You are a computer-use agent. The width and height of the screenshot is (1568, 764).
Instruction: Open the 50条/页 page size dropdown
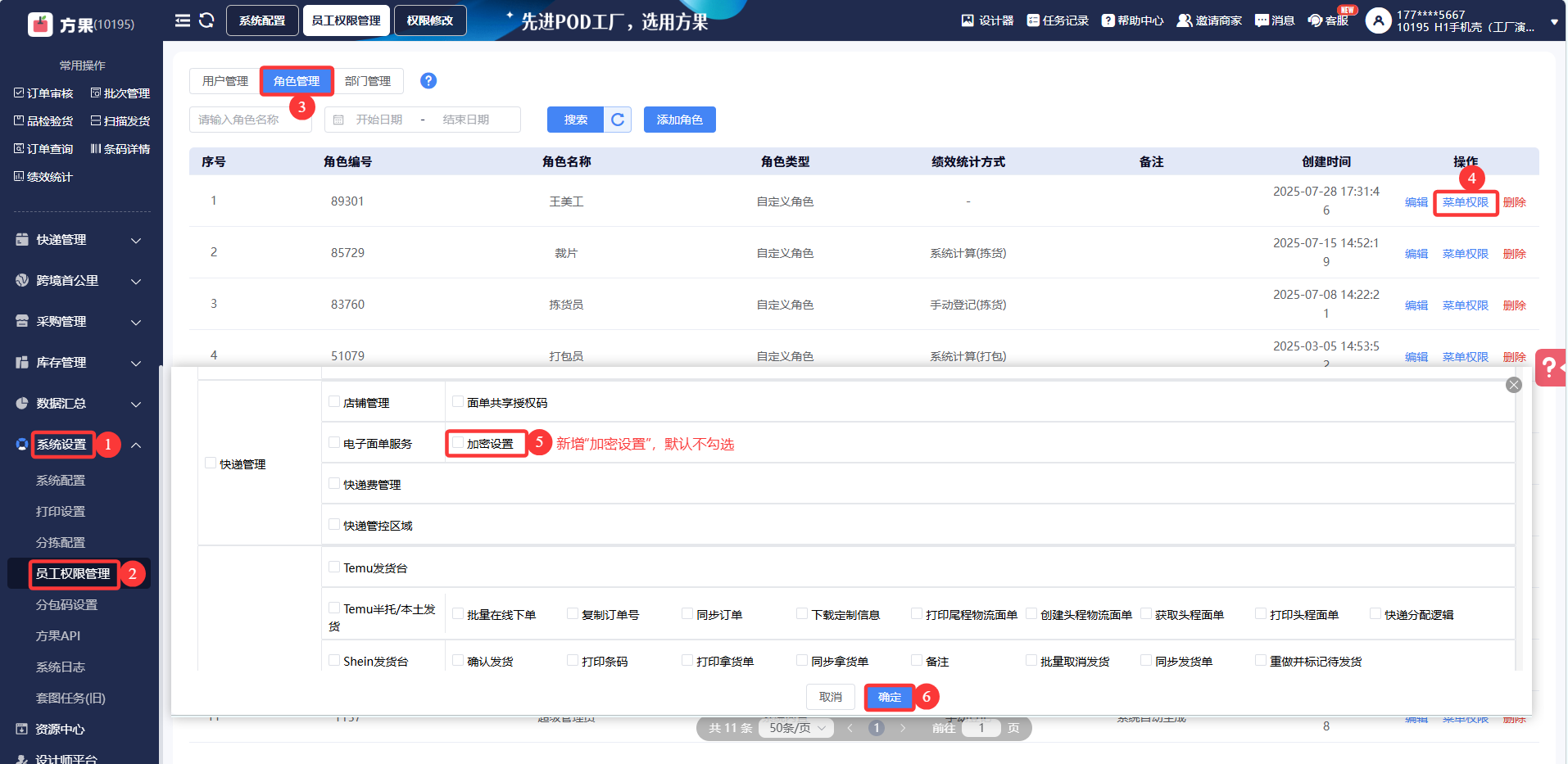click(796, 728)
